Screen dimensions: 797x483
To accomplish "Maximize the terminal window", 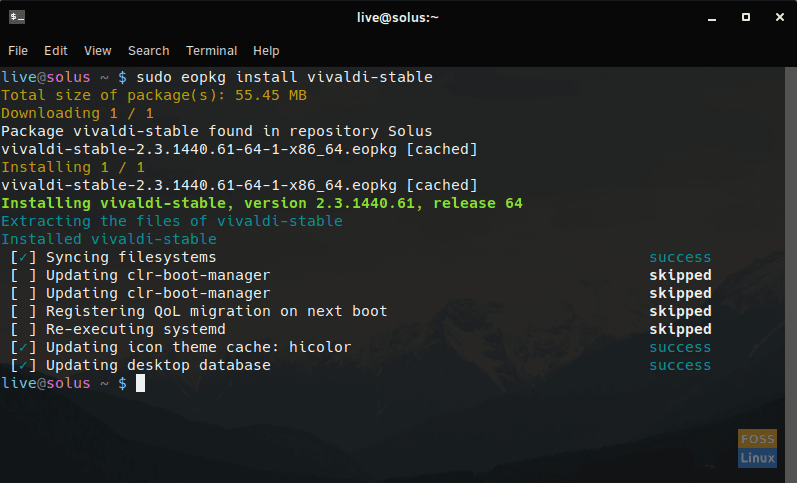I will (746, 17).
